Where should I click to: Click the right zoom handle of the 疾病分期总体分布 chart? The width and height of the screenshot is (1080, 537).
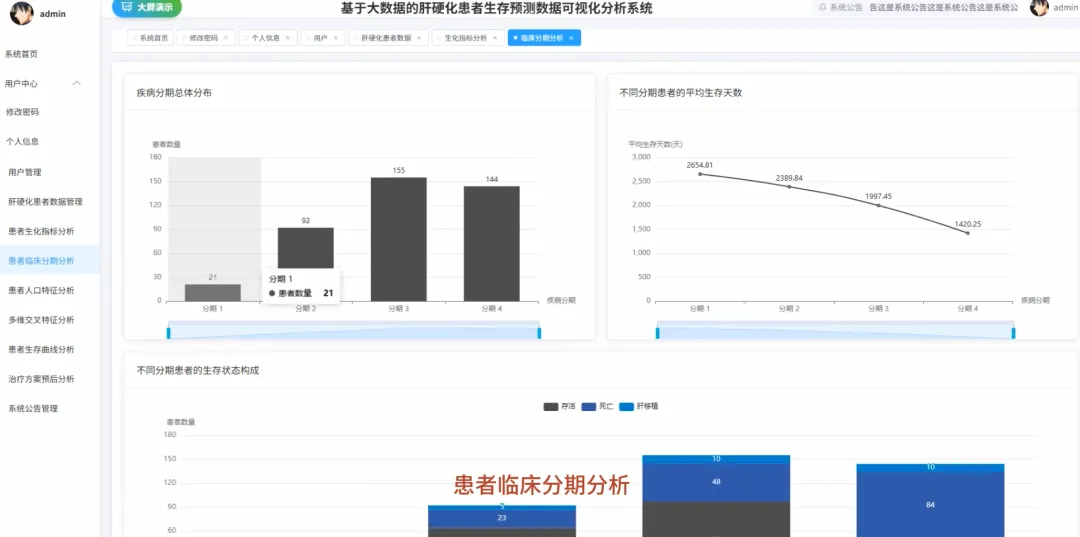point(539,333)
